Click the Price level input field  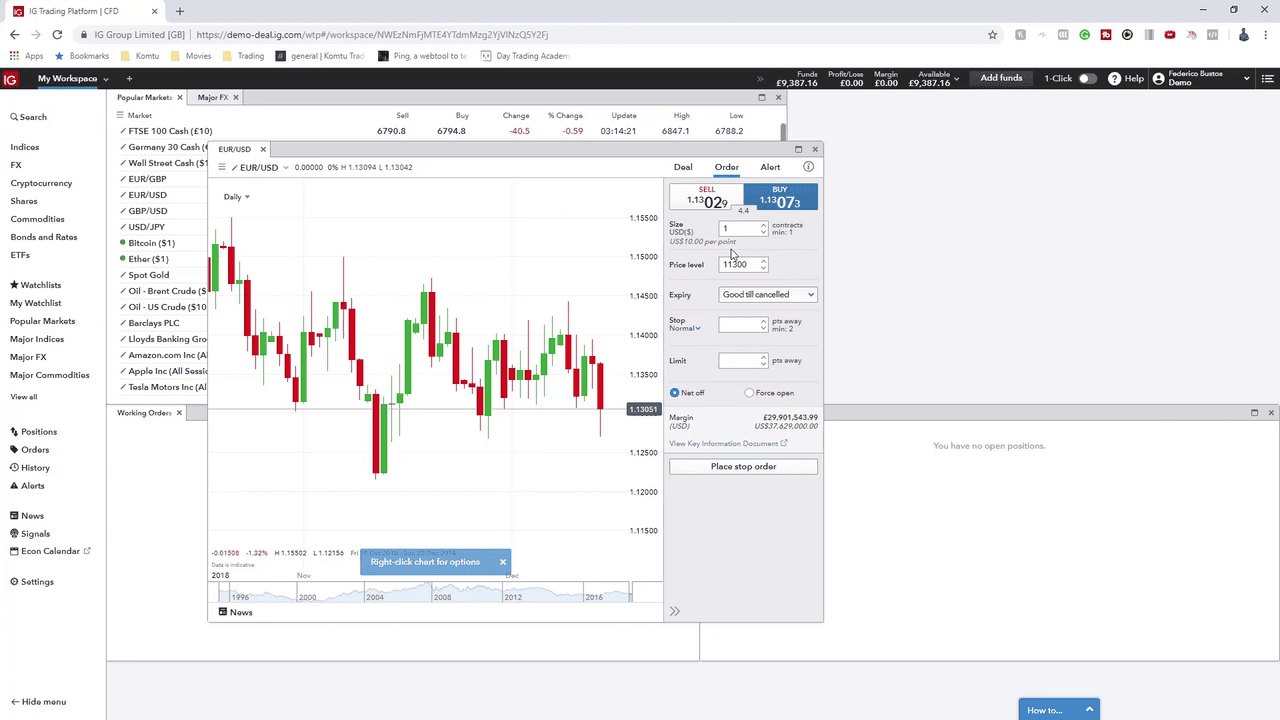738,265
